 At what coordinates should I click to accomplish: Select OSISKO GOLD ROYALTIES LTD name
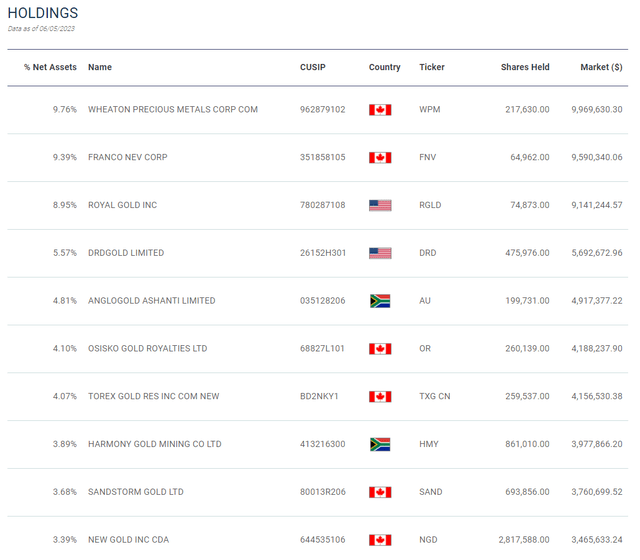coord(148,348)
